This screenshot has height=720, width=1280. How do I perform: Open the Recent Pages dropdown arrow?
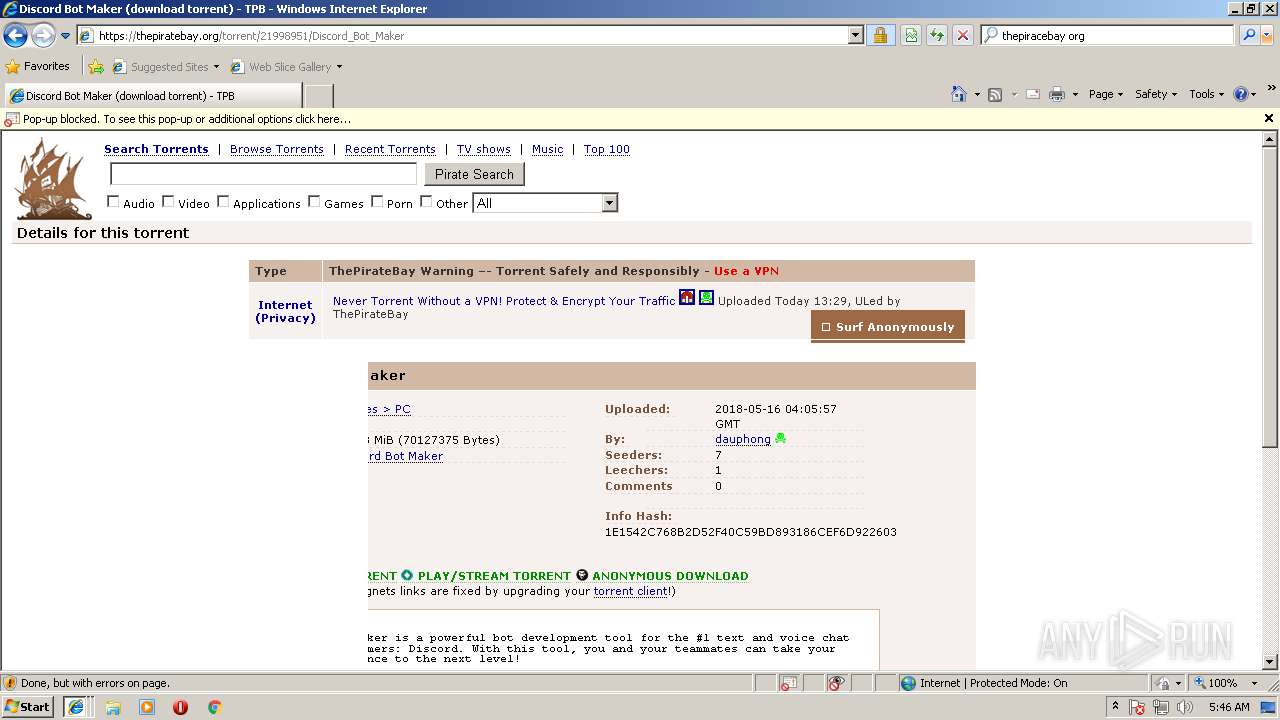(x=65, y=35)
